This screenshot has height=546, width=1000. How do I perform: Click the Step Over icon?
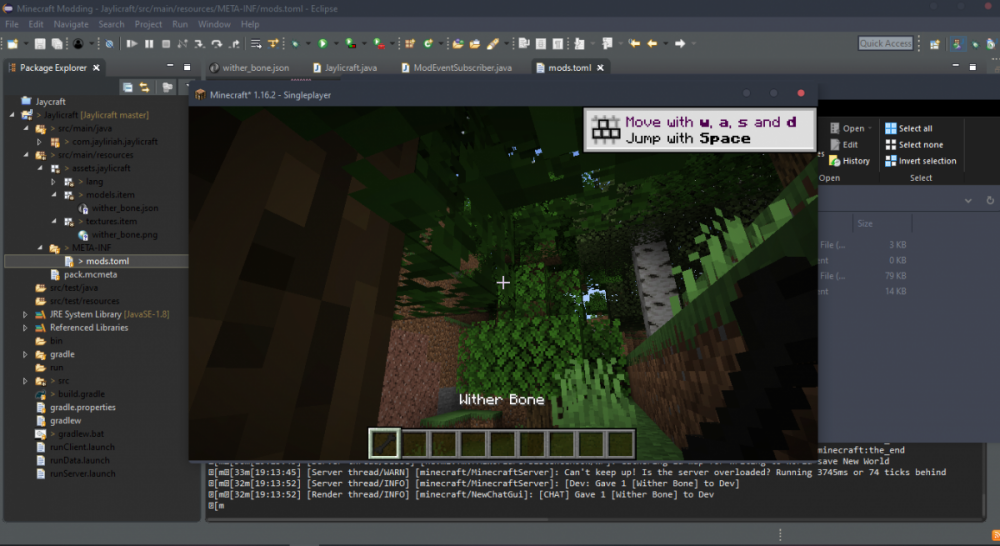point(217,43)
